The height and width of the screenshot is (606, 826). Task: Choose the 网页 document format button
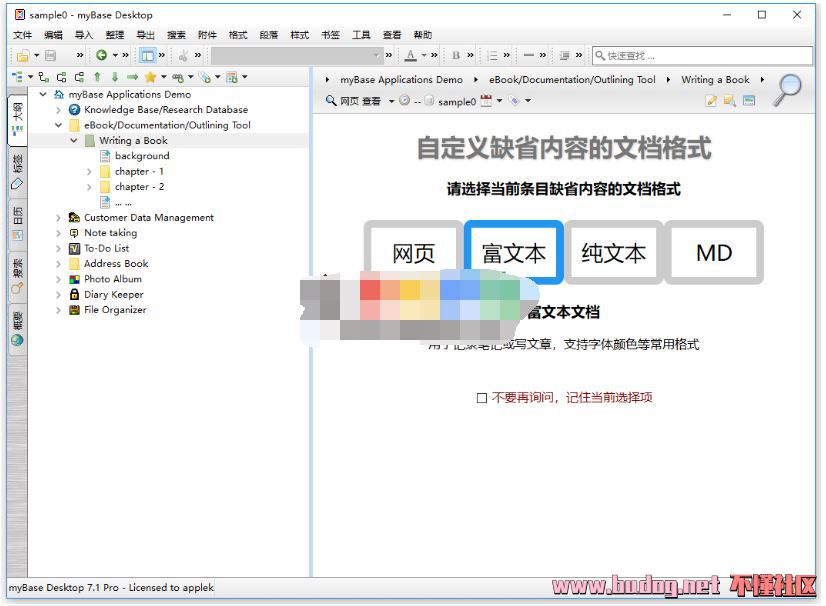(x=414, y=252)
